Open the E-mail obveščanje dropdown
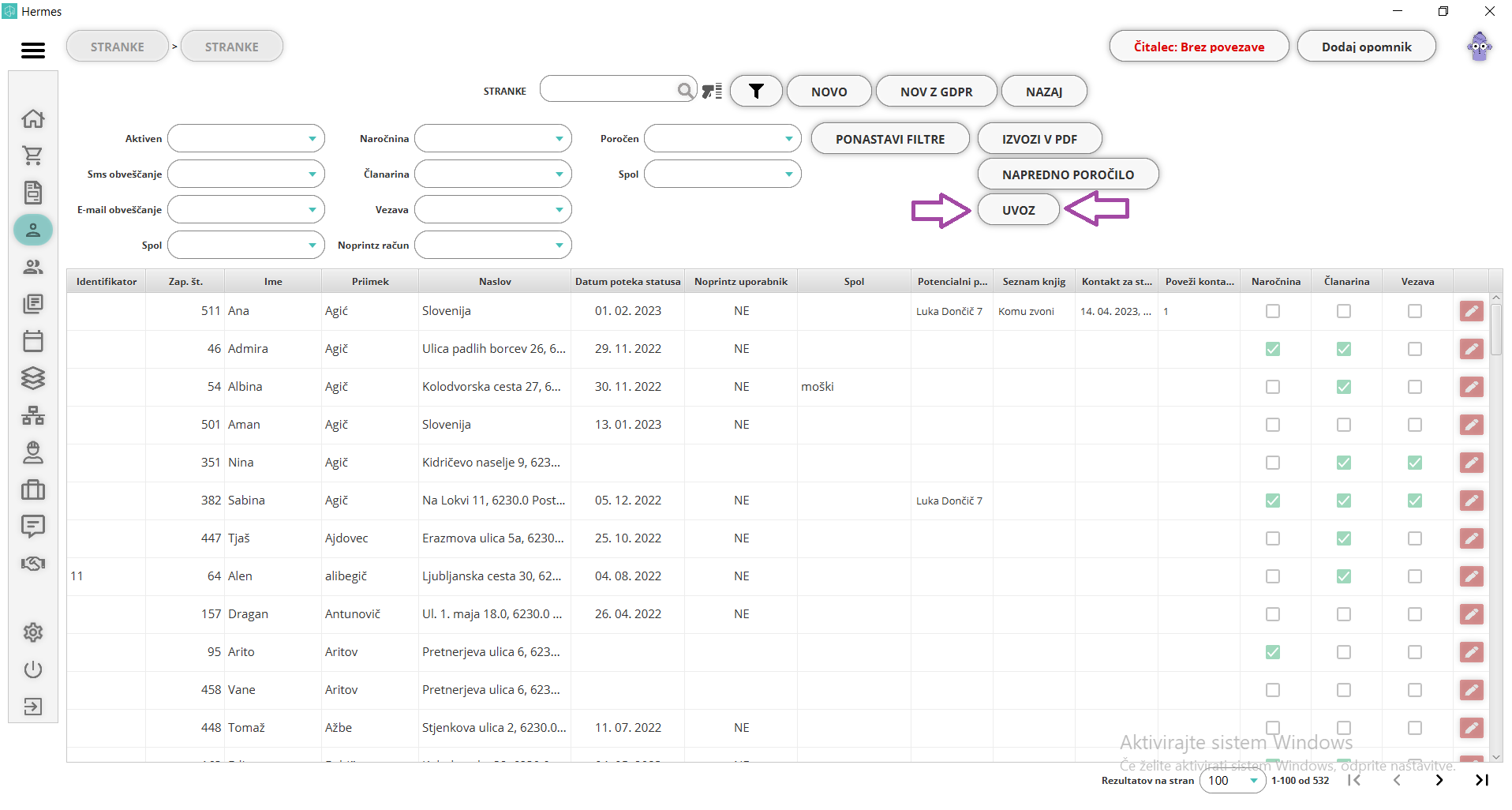 (246, 209)
